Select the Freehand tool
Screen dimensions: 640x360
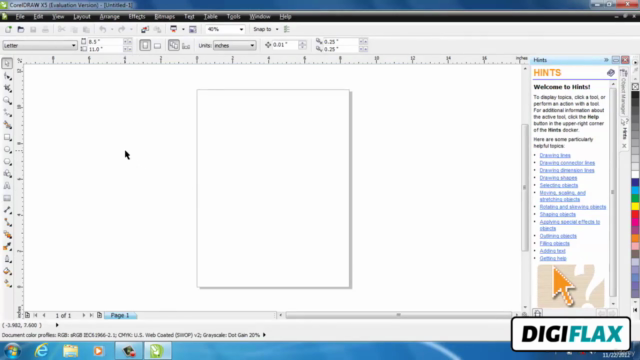click(x=7, y=113)
